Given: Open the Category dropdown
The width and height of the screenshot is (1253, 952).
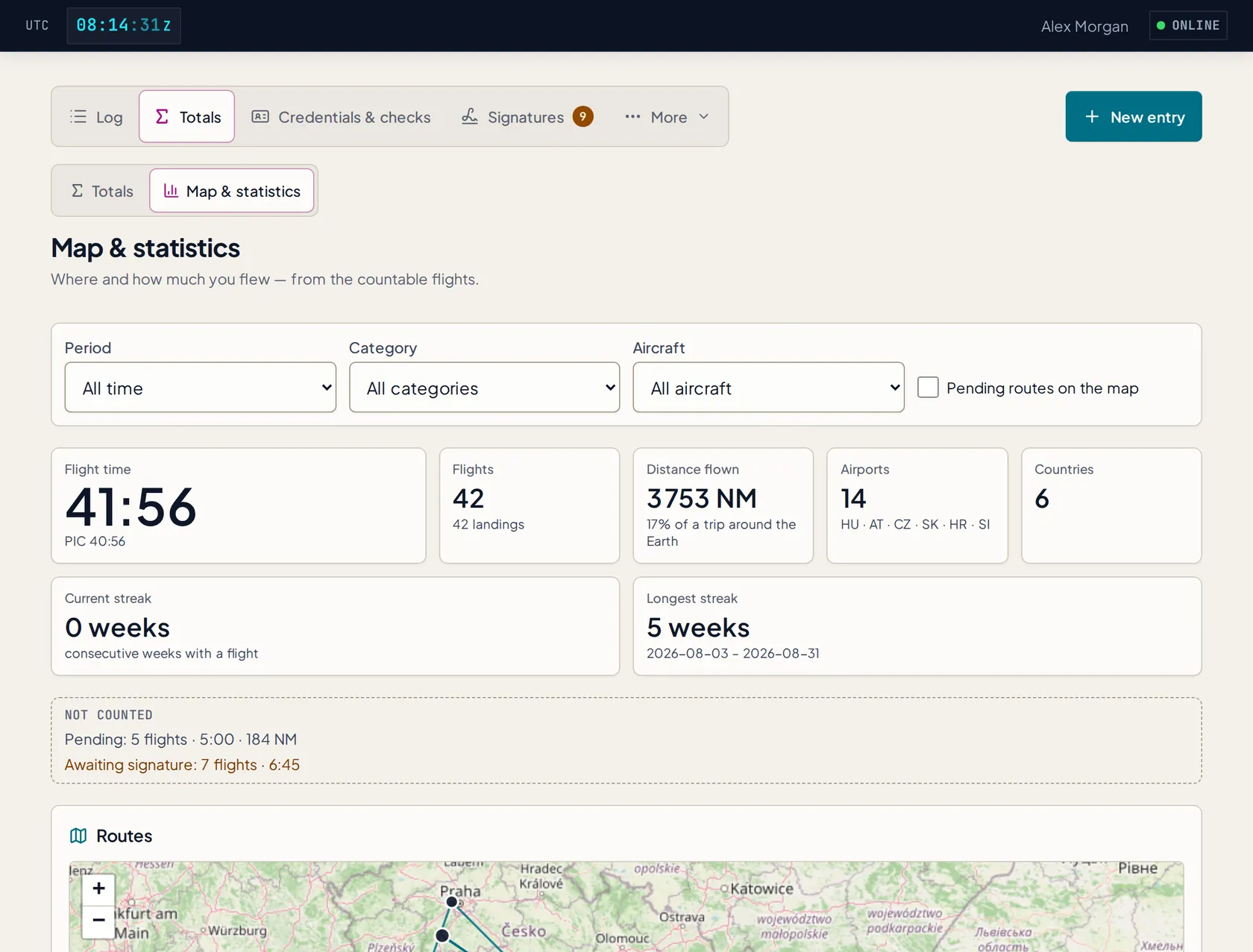Looking at the screenshot, I should pos(485,388).
